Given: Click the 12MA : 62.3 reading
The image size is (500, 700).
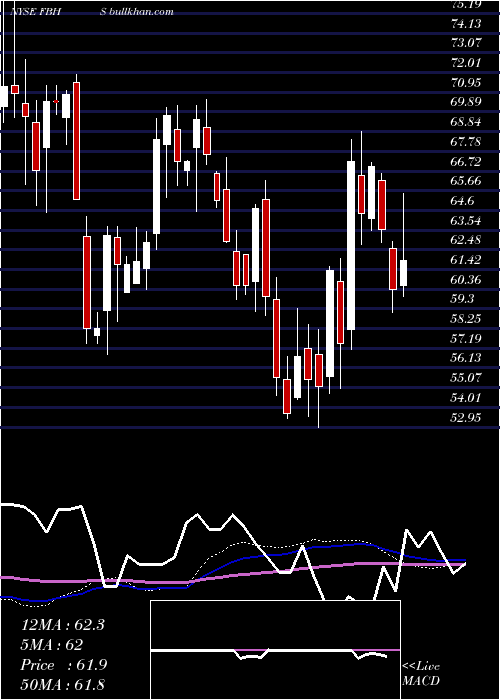Looking at the screenshot, I should pos(63,625).
